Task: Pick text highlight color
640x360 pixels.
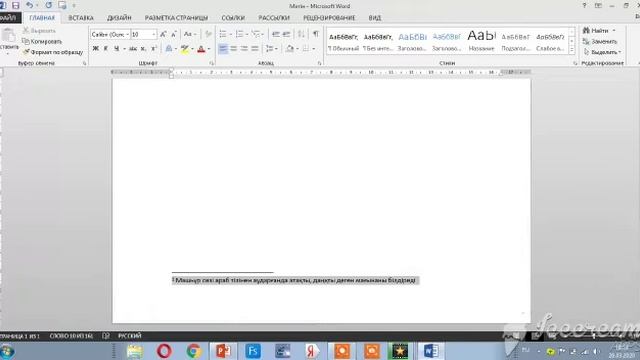Action: tap(184, 49)
